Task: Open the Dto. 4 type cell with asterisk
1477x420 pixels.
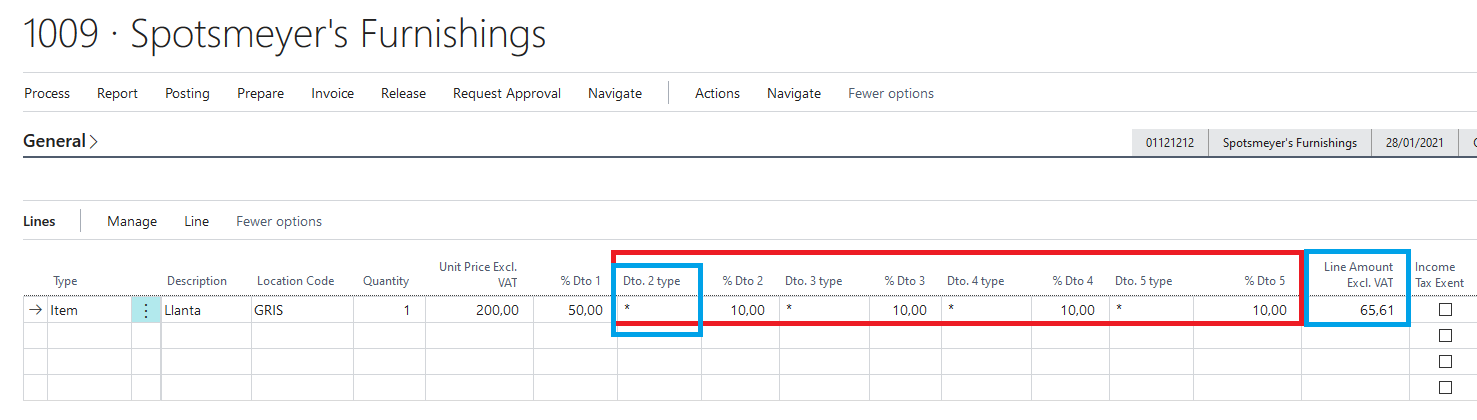Action: pos(986,310)
